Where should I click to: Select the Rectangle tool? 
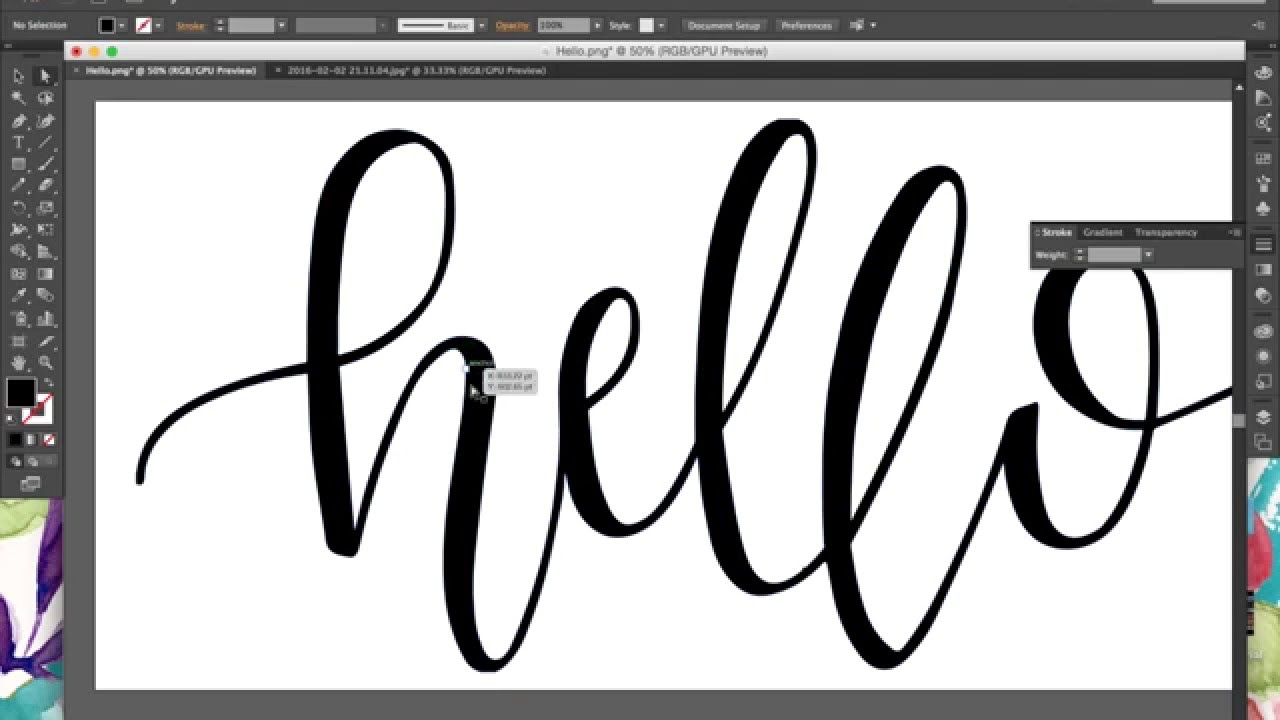18,164
